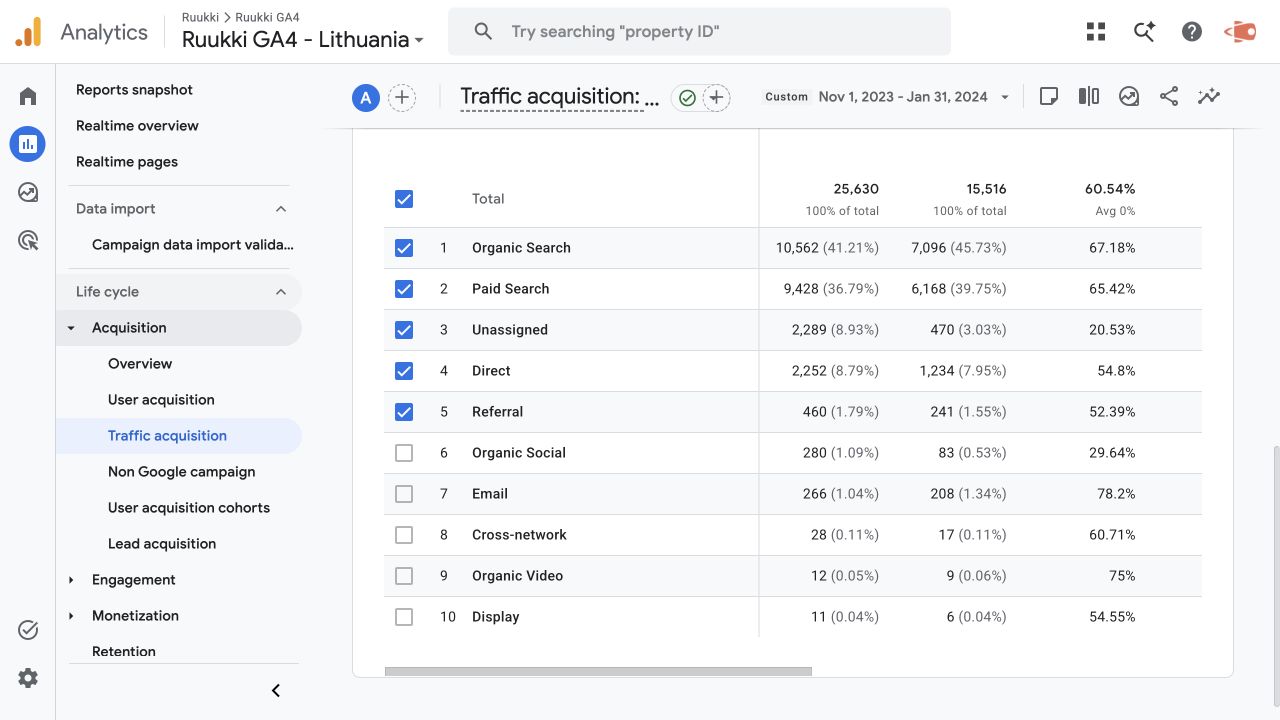Uncheck the Unassigned row checkbox
This screenshot has width=1280, height=720.
404,330
